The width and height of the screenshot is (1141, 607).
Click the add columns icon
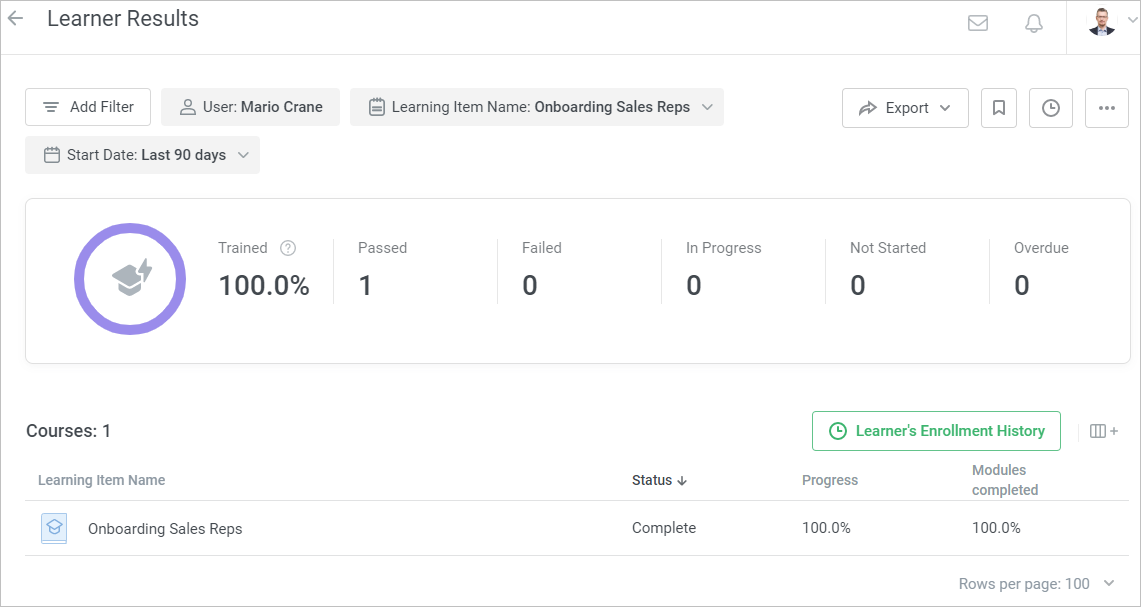pyautogui.click(x=1104, y=431)
